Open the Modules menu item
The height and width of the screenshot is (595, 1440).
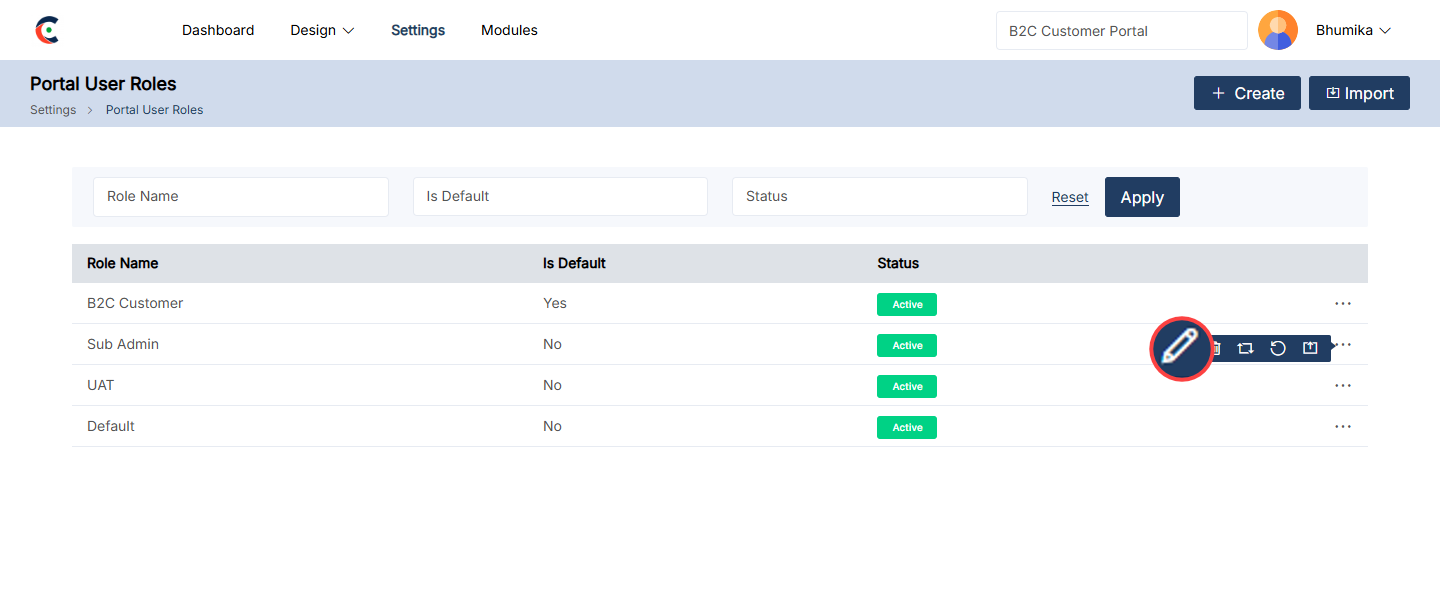tap(509, 30)
